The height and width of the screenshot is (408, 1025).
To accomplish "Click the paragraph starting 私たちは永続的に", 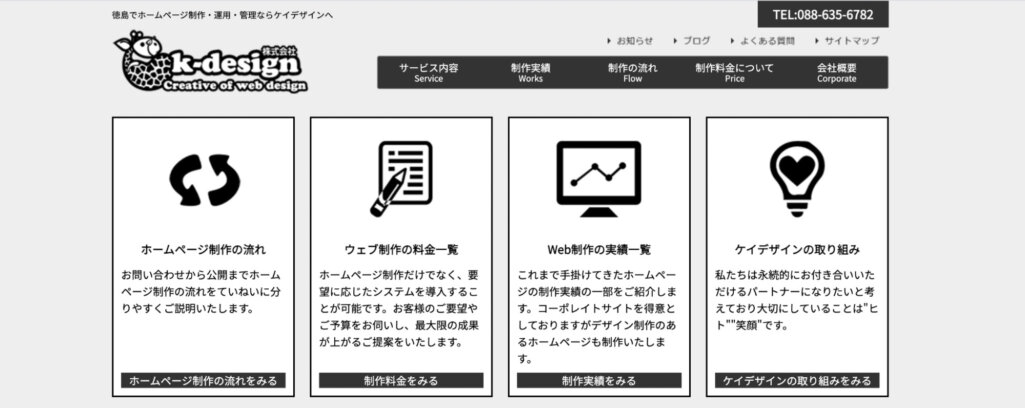I will point(796,300).
